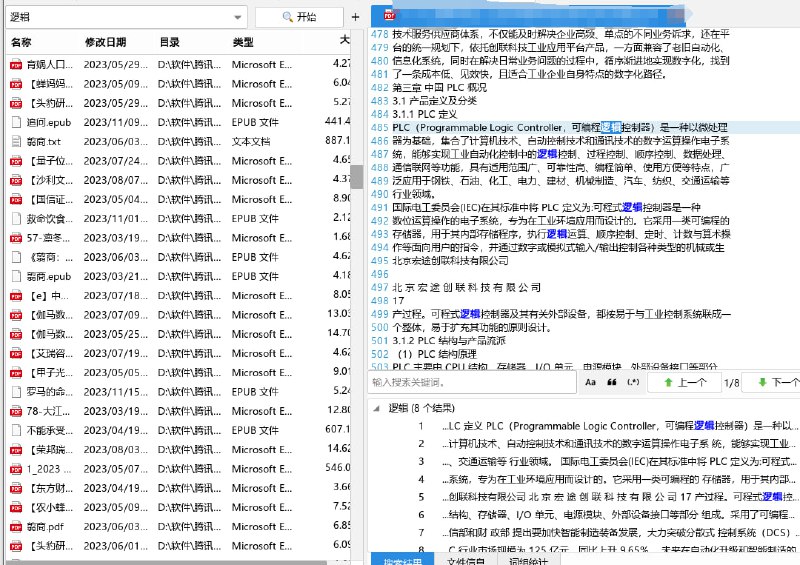The height and width of the screenshot is (565, 800).
Task: Click the PDF icon of the 78-大江 file
Action: (x=15, y=410)
